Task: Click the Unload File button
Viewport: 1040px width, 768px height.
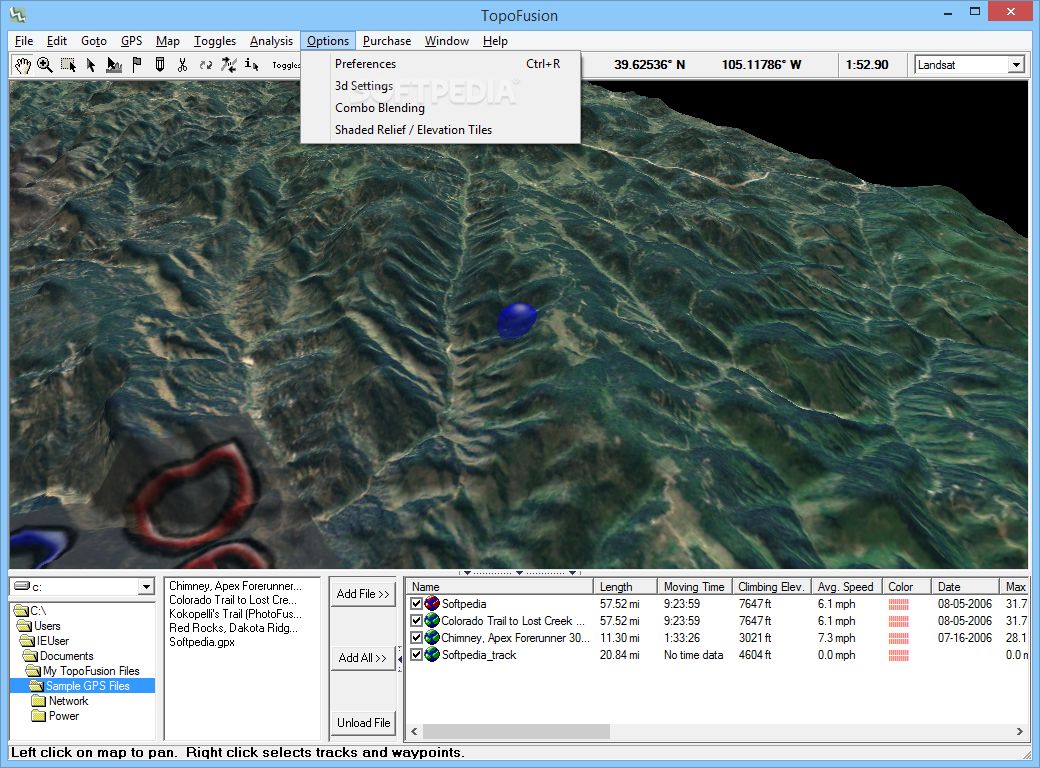Action: tap(363, 723)
